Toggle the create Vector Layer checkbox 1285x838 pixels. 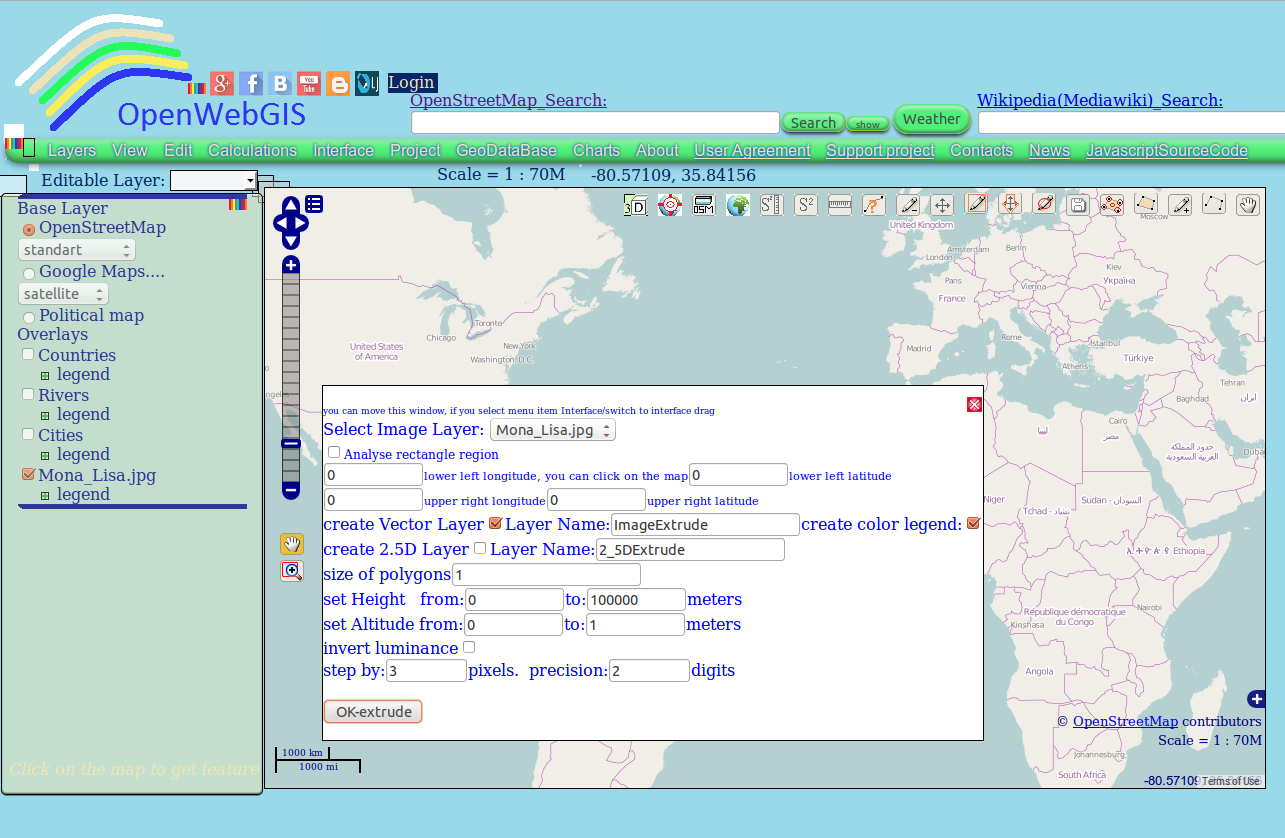click(495, 523)
